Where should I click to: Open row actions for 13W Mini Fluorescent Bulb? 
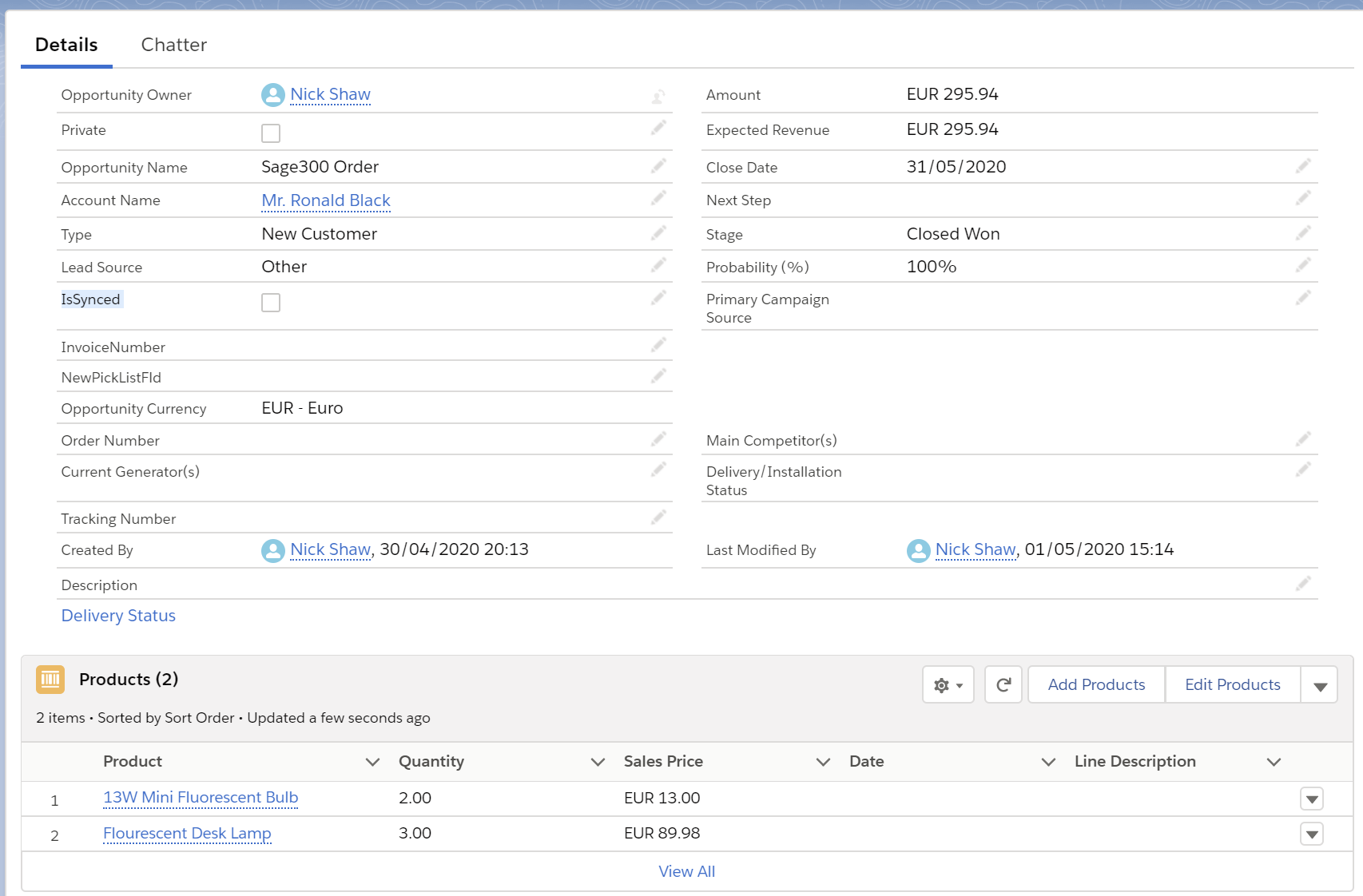pos(1312,799)
